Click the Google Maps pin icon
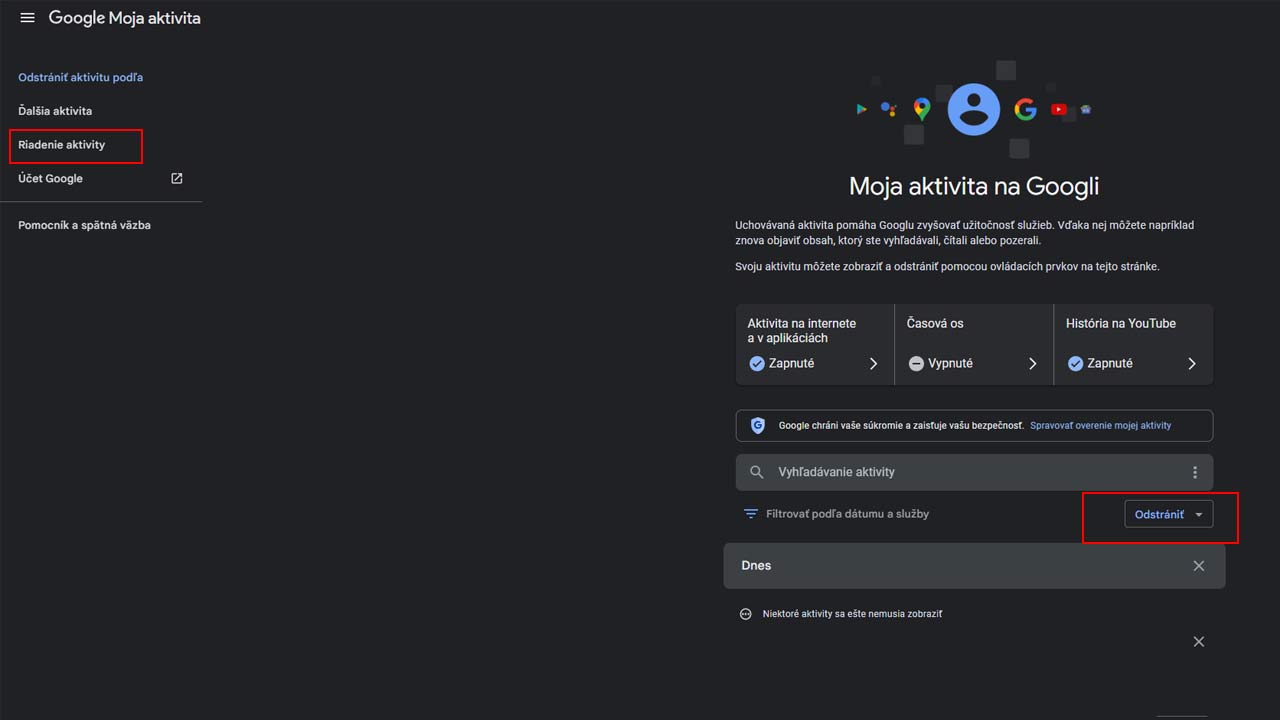The image size is (1280, 720). [922, 109]
